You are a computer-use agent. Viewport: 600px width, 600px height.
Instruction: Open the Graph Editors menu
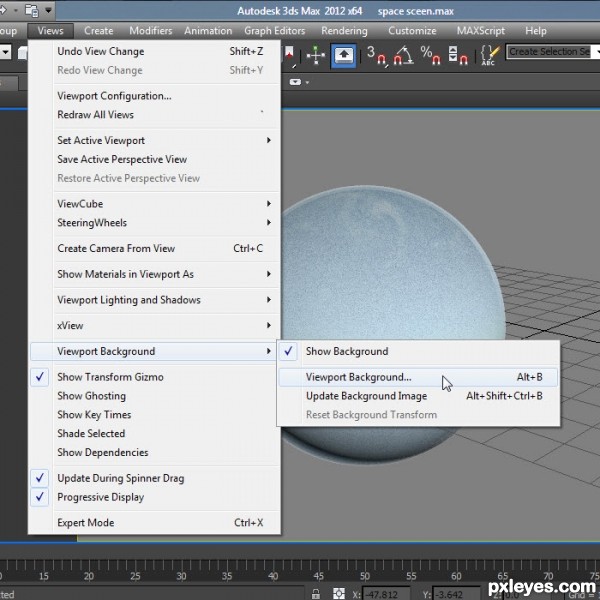(x=275, y=31)
